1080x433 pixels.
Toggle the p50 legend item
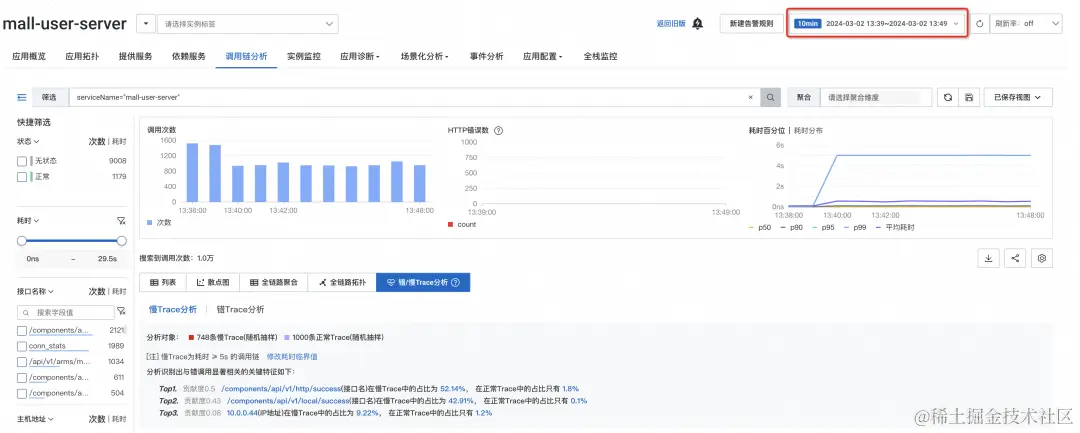coord(762,227)
